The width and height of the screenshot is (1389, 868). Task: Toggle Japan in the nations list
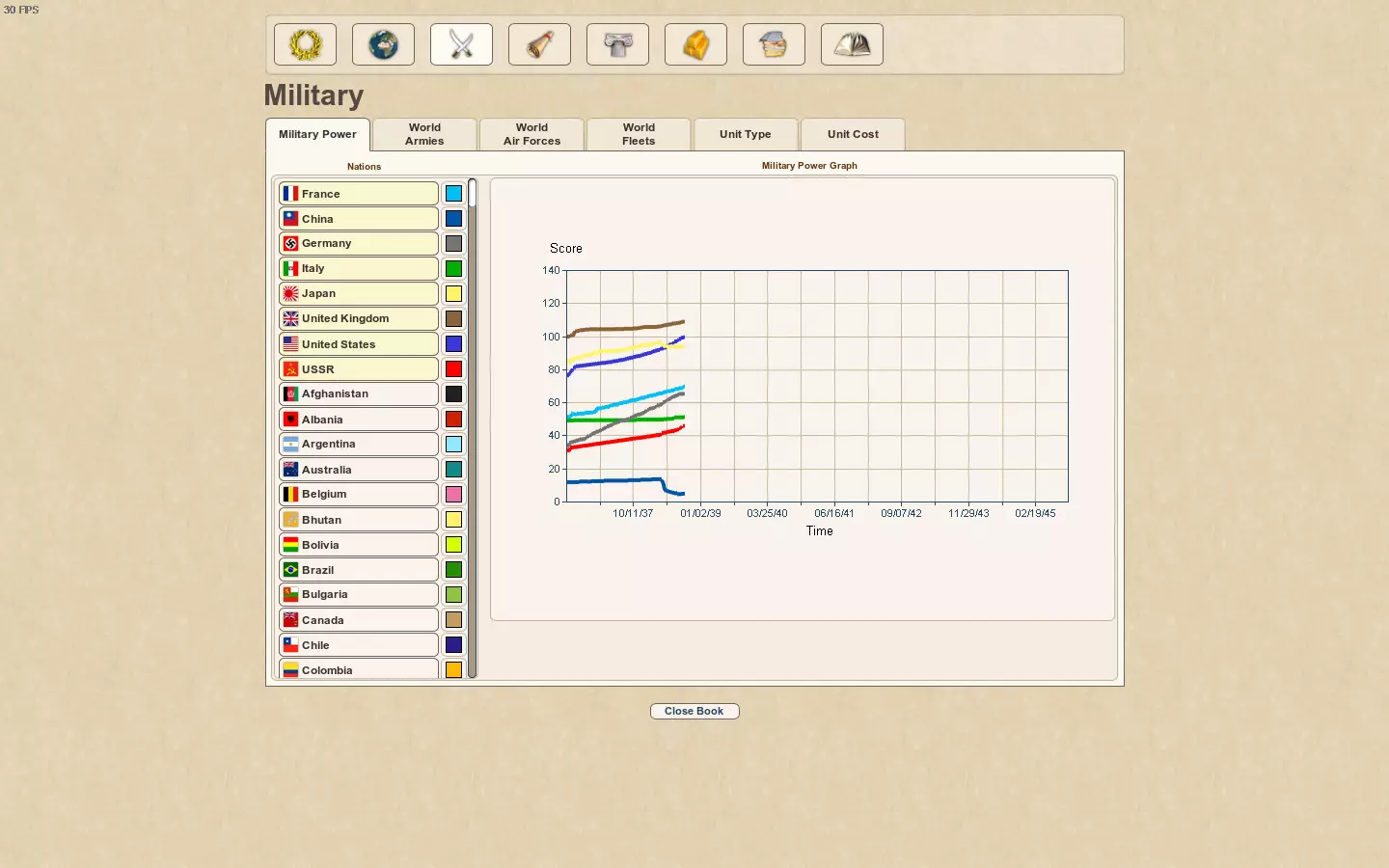pos(359,293)
